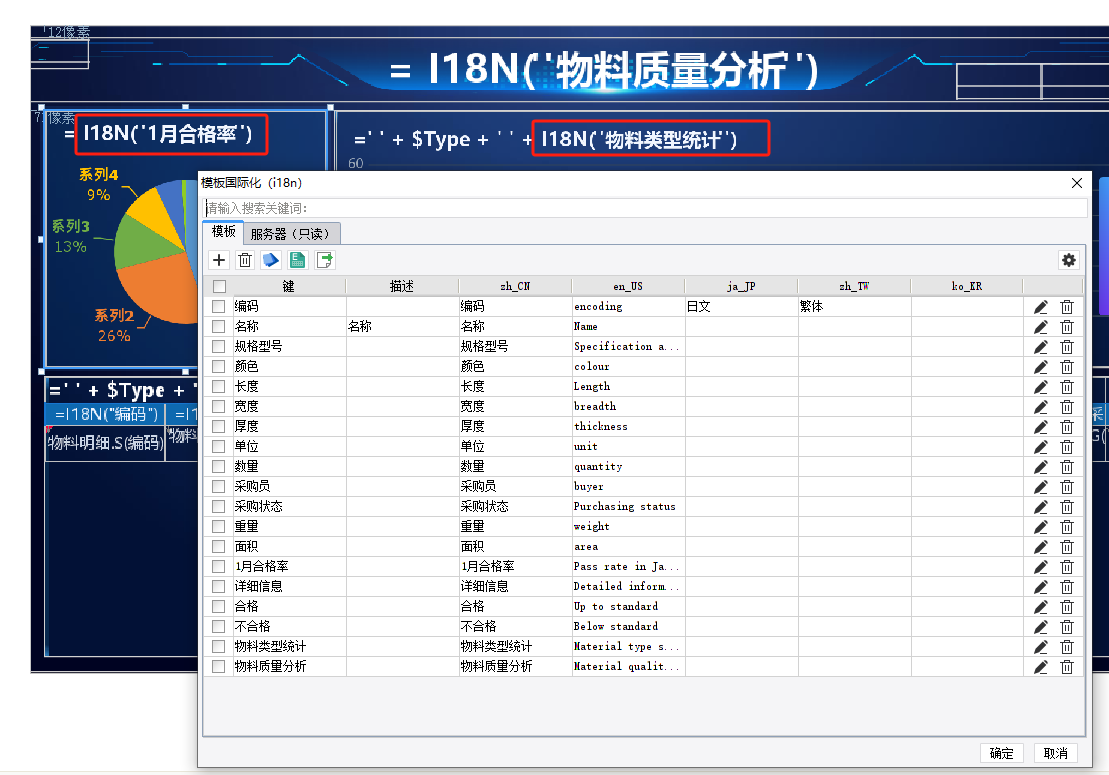Click the 取消 button
This screenshot has height=775, width=1109.
coord(1056,753)
